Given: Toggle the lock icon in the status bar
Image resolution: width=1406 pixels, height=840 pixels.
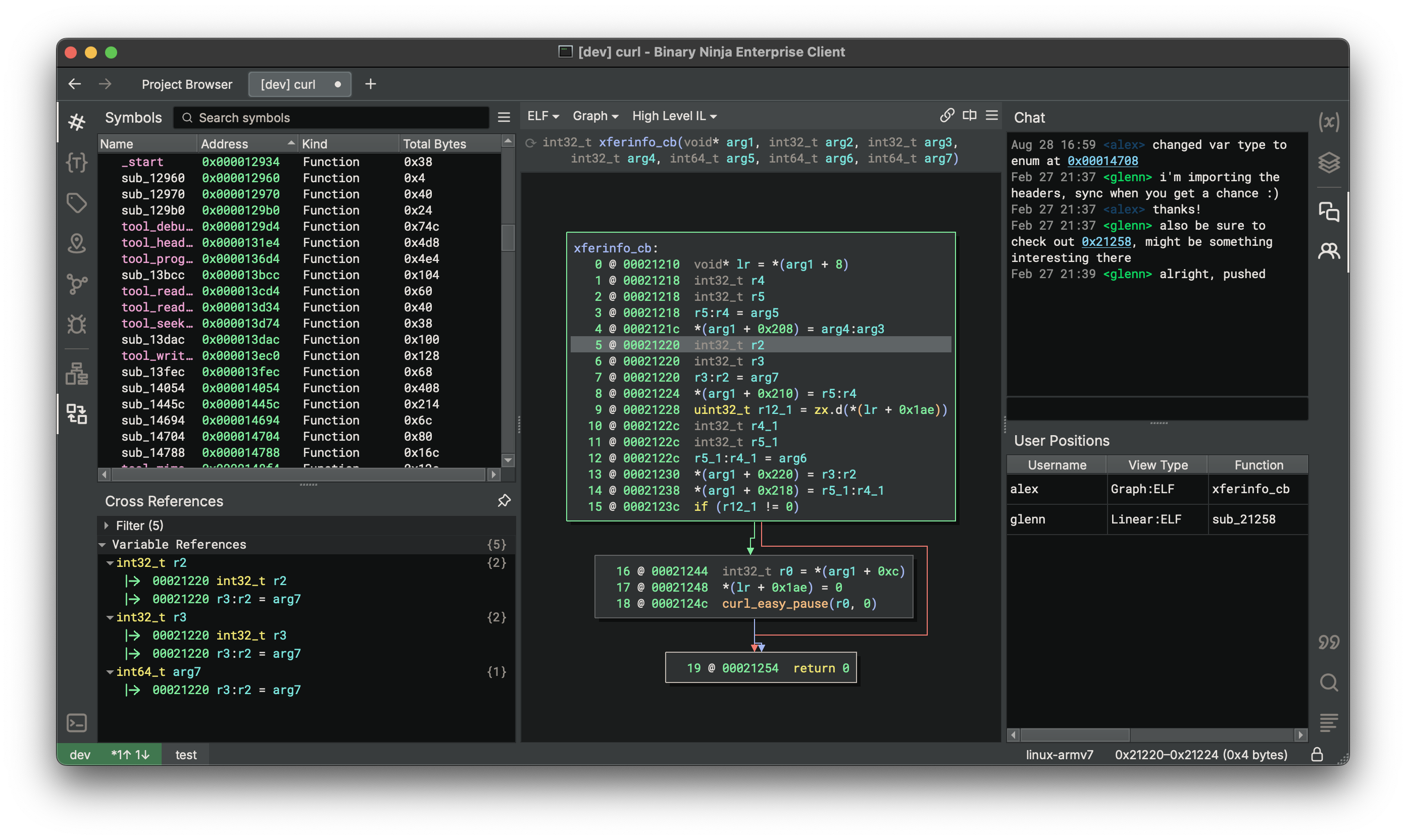Looking at the screenshot, I should point(1318,754).
